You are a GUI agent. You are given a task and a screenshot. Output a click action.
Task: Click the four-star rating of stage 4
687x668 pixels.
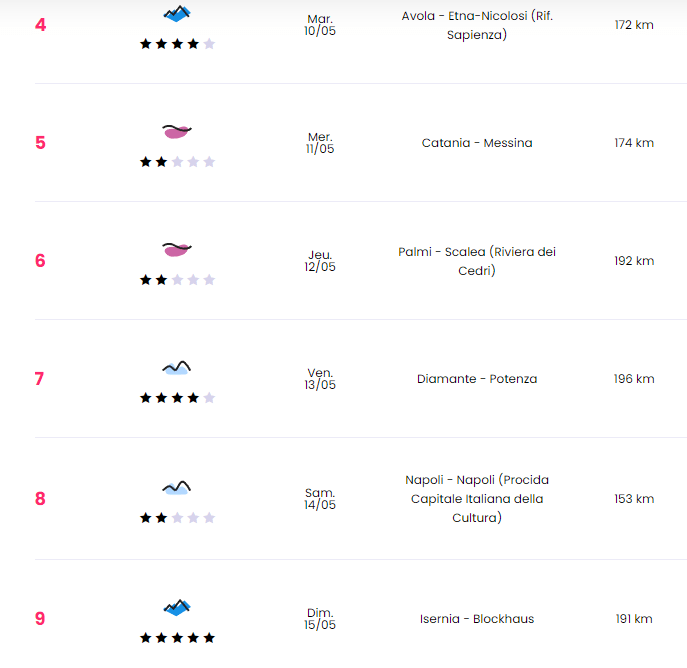[177, 44]
